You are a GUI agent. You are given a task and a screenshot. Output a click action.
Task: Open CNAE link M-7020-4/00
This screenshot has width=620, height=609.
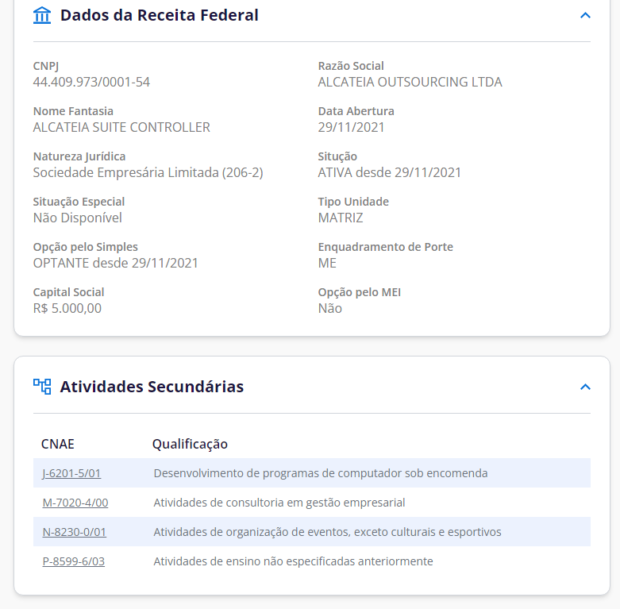coord(75,502)
